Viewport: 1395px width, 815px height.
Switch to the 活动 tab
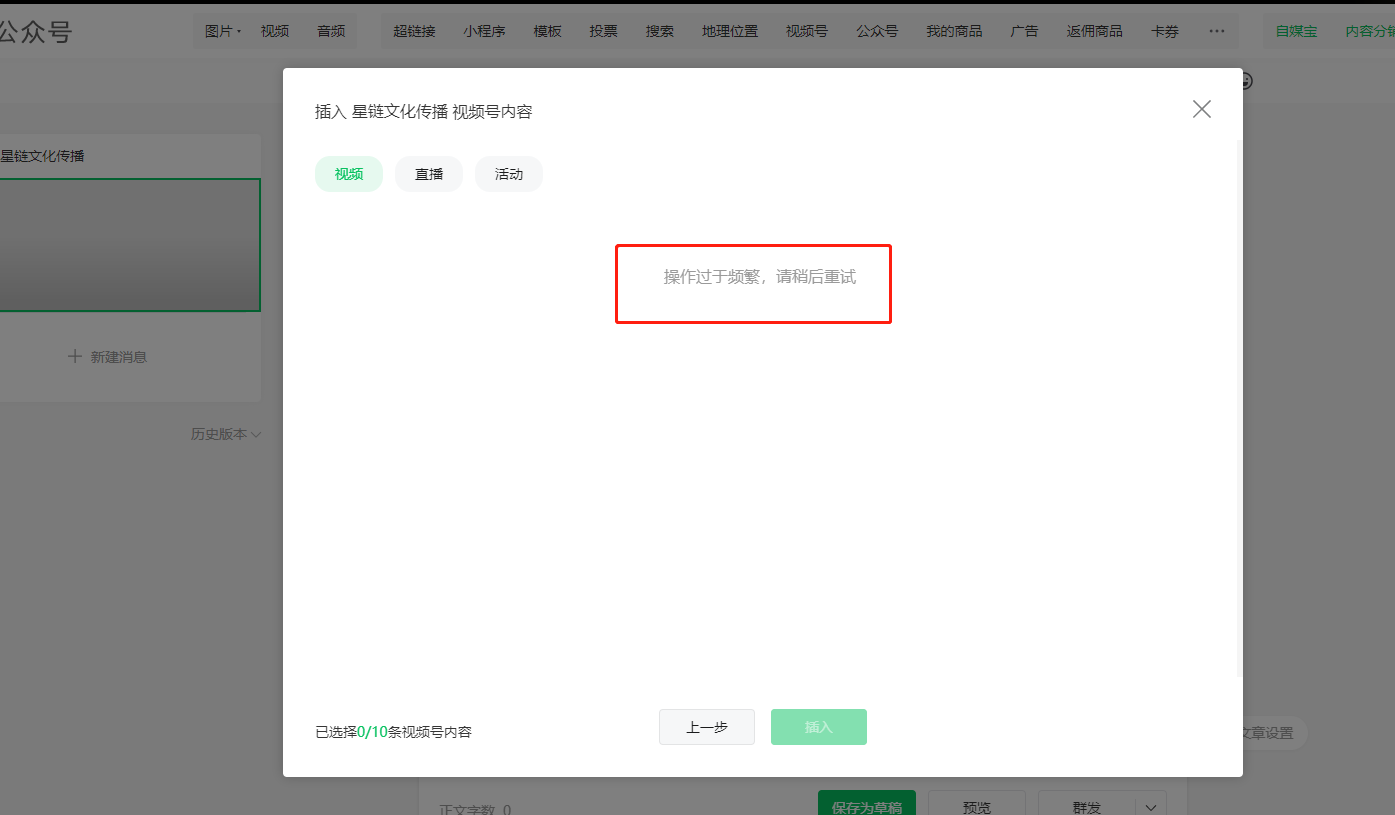(x=509, y=174)
